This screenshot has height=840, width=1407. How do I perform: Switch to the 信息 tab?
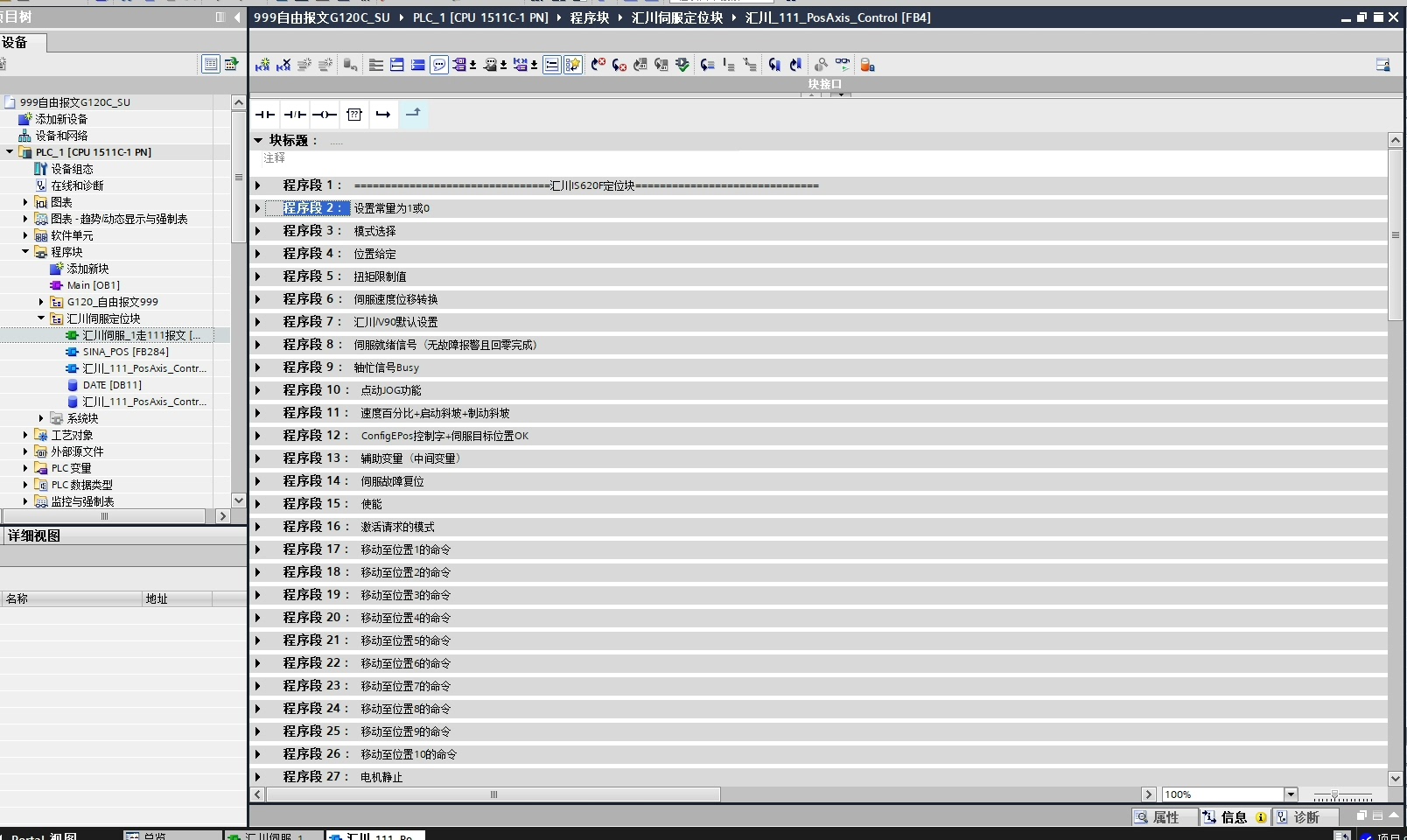pos(1234,817)
